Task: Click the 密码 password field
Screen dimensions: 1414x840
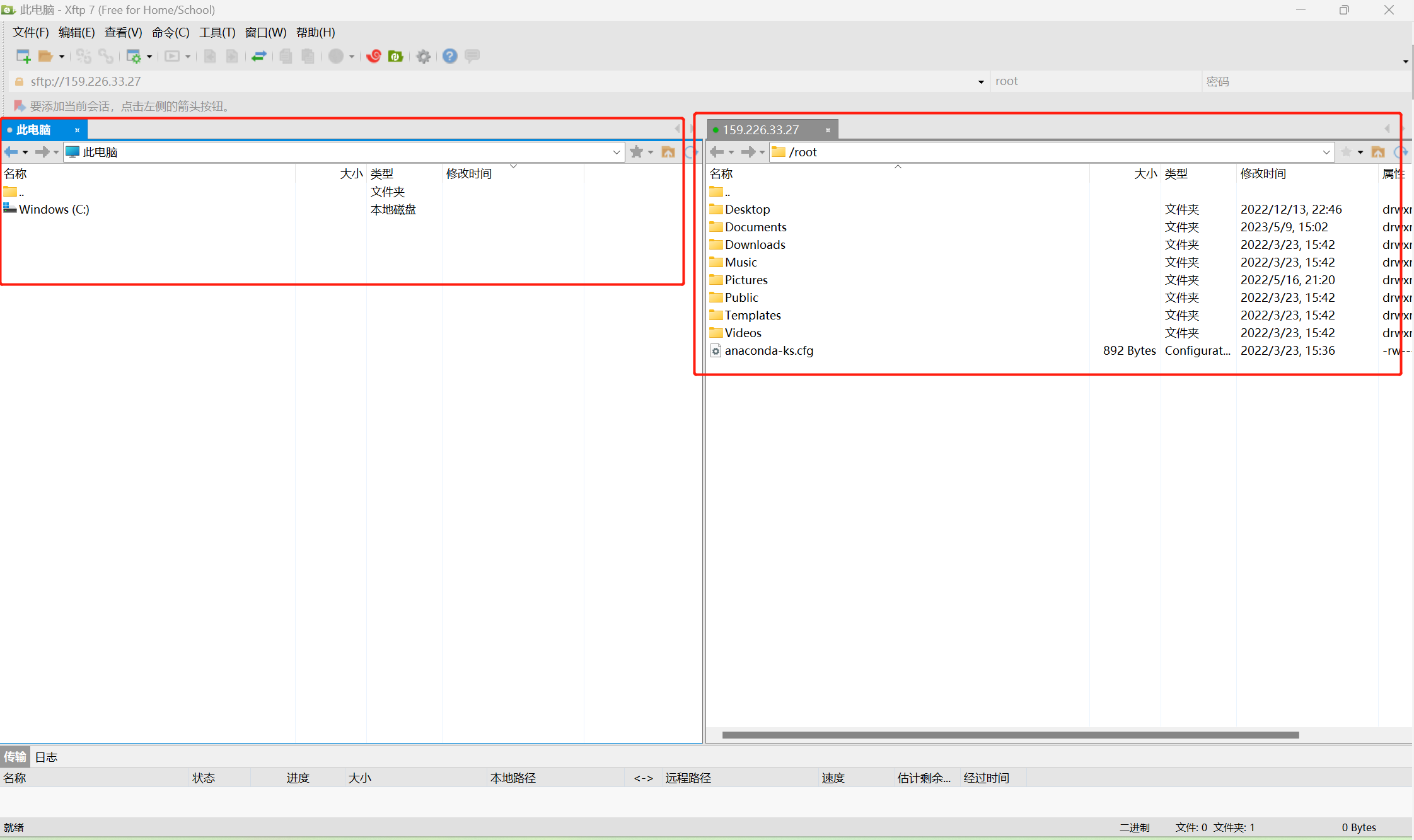Action: coord(1306,81)
